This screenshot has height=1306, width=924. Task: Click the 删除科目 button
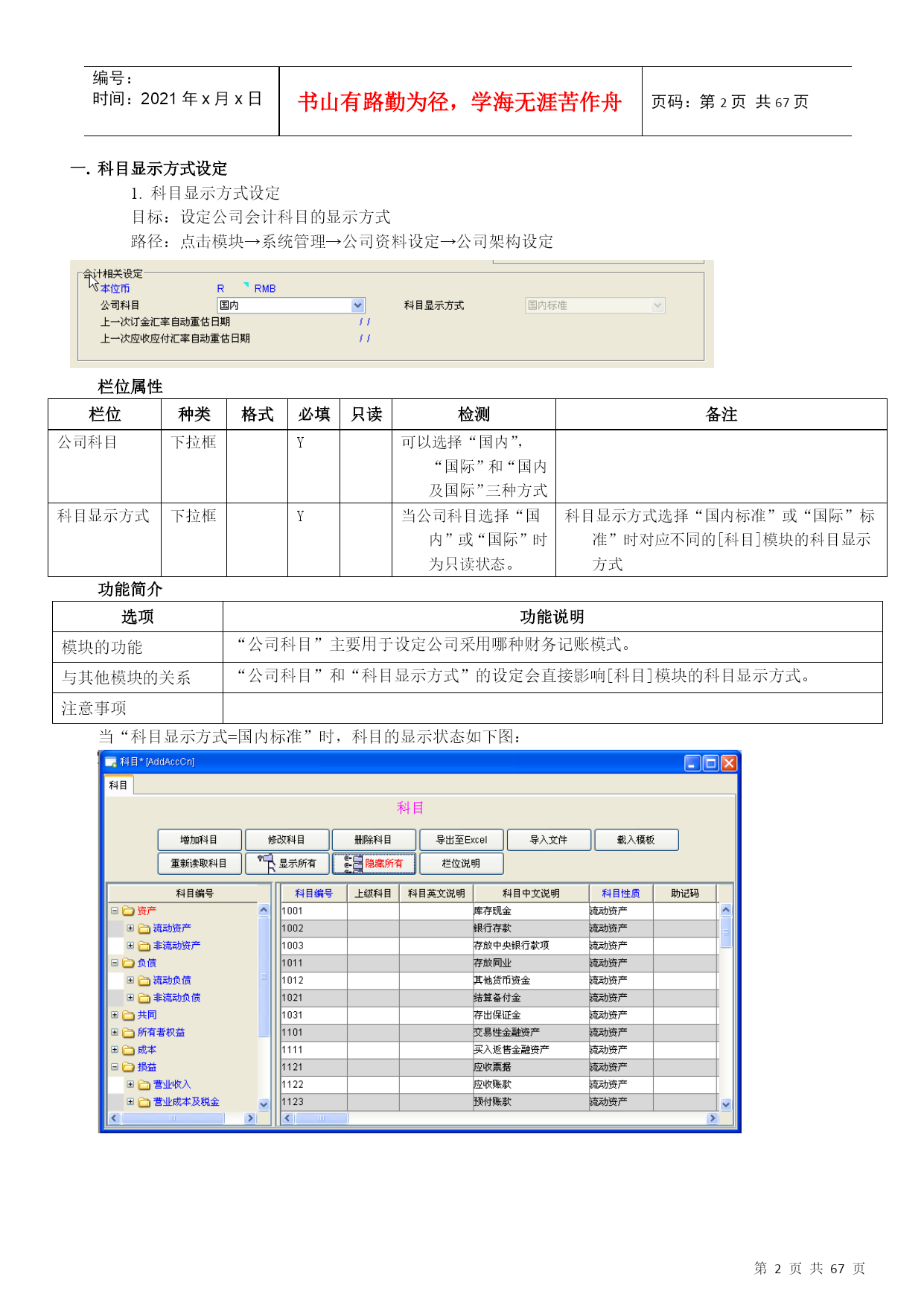pyautogui.click(x=374, y=840)
